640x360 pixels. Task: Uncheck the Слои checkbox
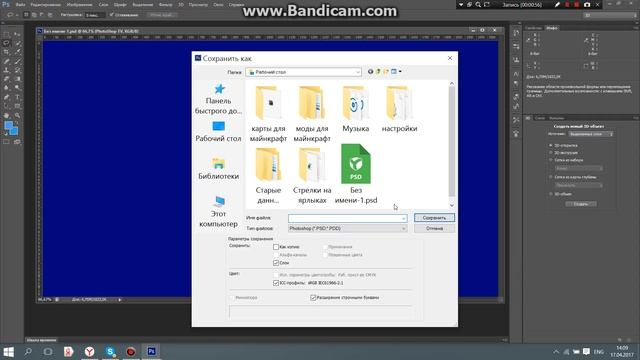(x=276, y=263)
